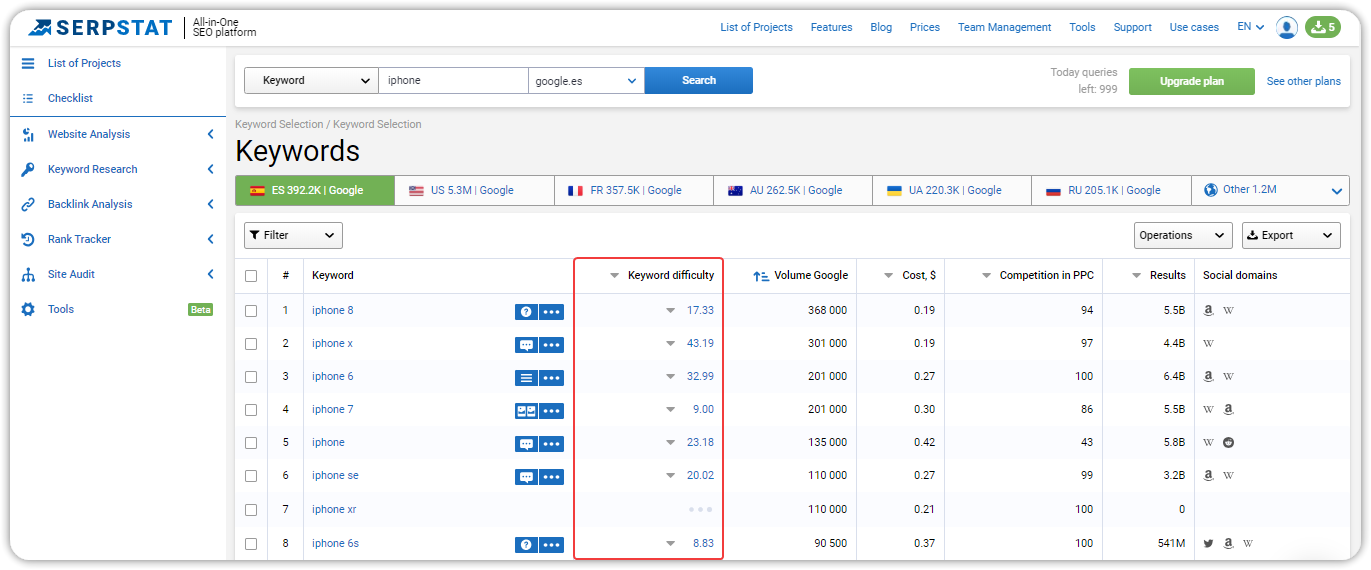This screenshot has height=570, width=1371.
Task: Click the list-lines icon for iphone 6
Action: pyautogui.click(x=526, y=377)
